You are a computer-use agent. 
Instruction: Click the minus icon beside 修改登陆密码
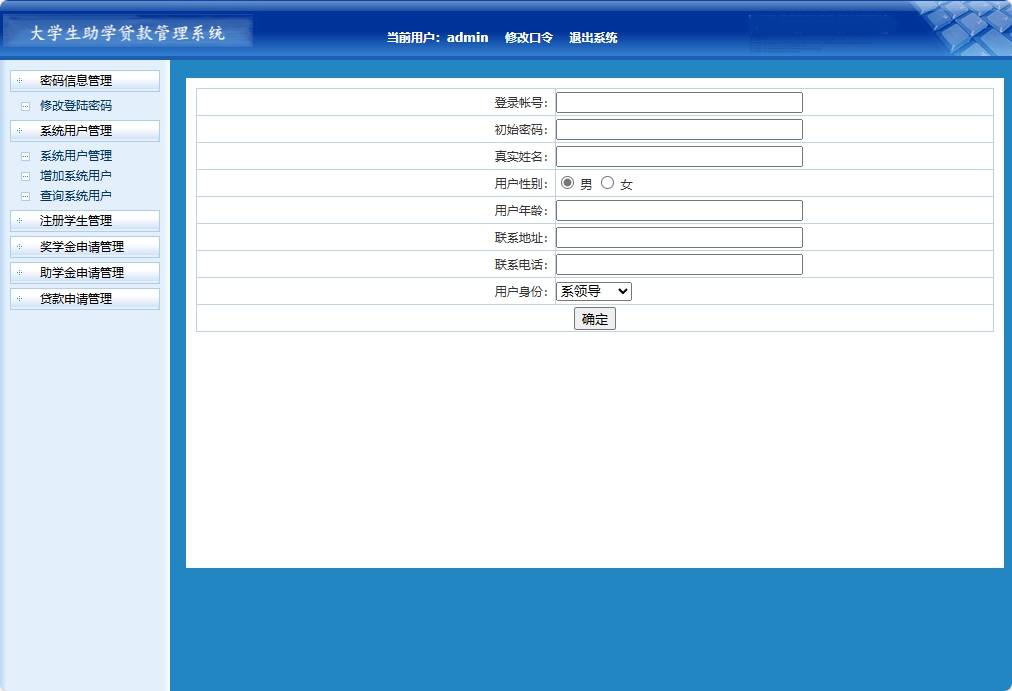tap(25, 105)
